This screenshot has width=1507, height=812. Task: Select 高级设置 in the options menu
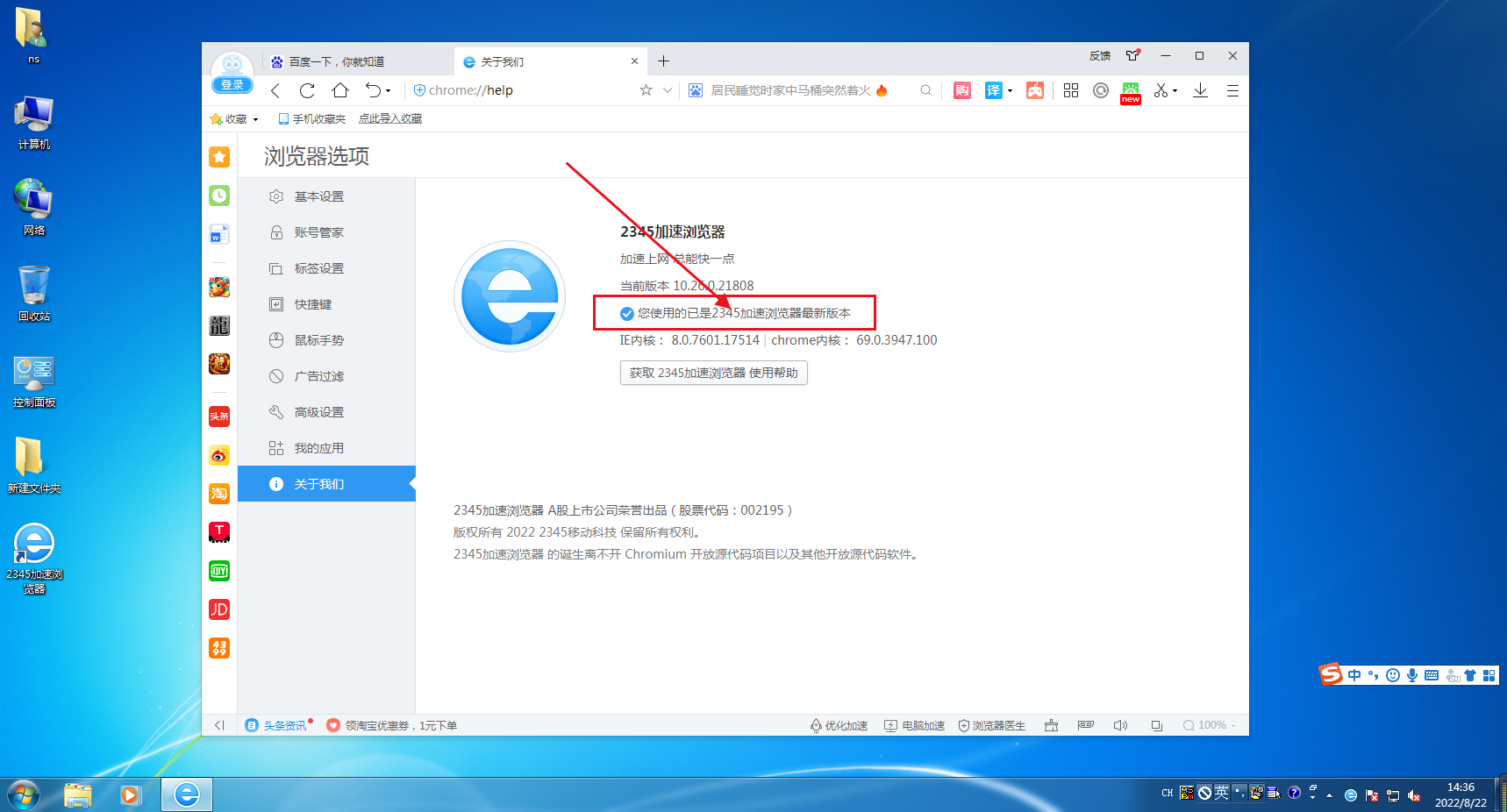click(326, 412)
